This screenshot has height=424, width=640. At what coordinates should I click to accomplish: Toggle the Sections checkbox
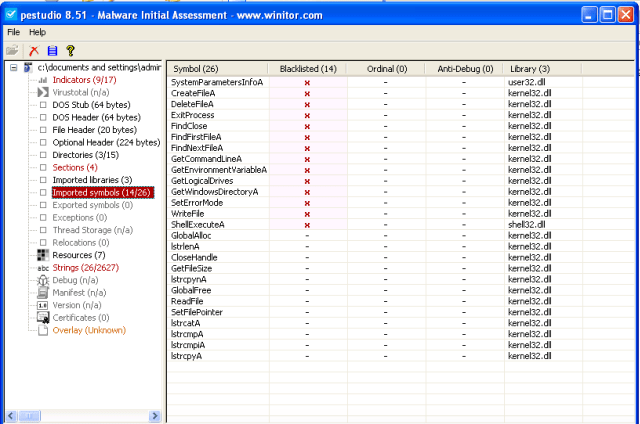pyautogui.click(x=43, y=168)
